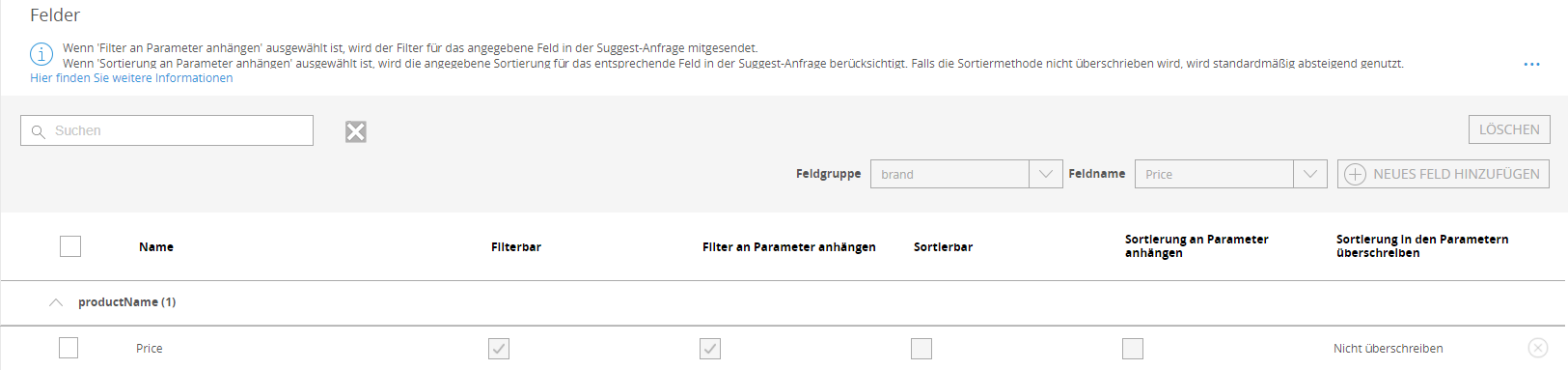Click the magnifier search icon
The width and height of the screenshot is (1568, 370).
point(39,131)
